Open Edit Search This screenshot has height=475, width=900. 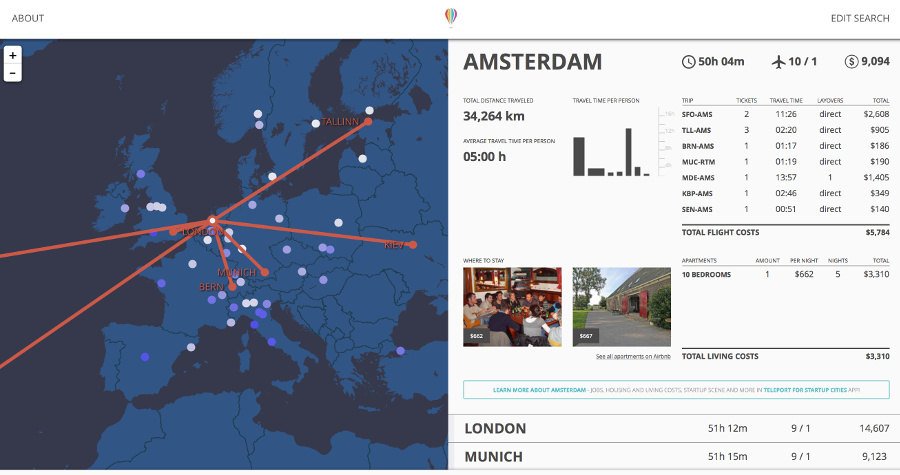[x=860, y=18]
